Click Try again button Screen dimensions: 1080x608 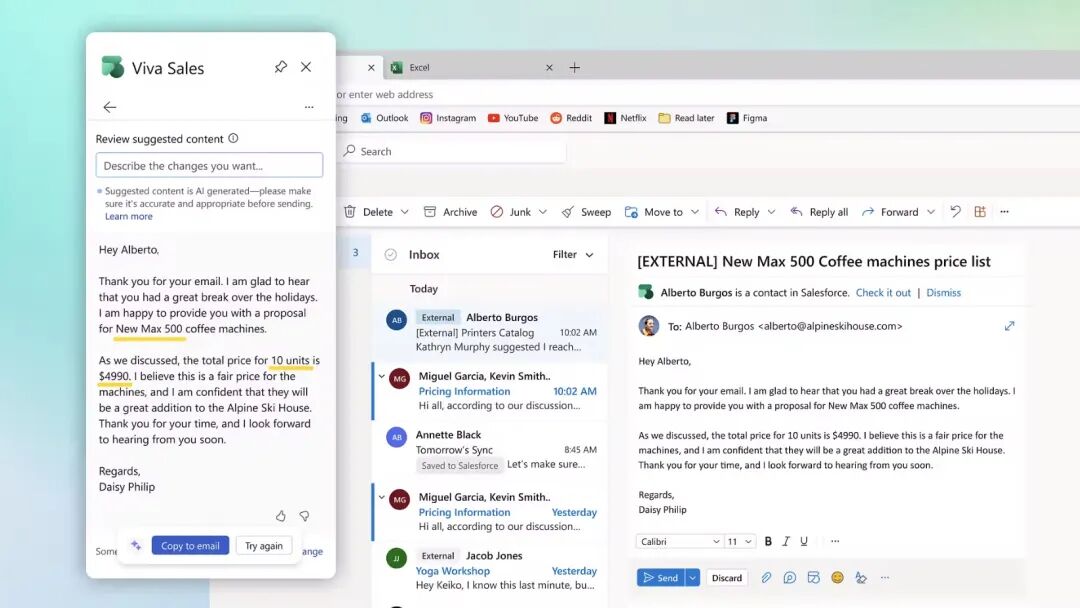coord(264,545)
